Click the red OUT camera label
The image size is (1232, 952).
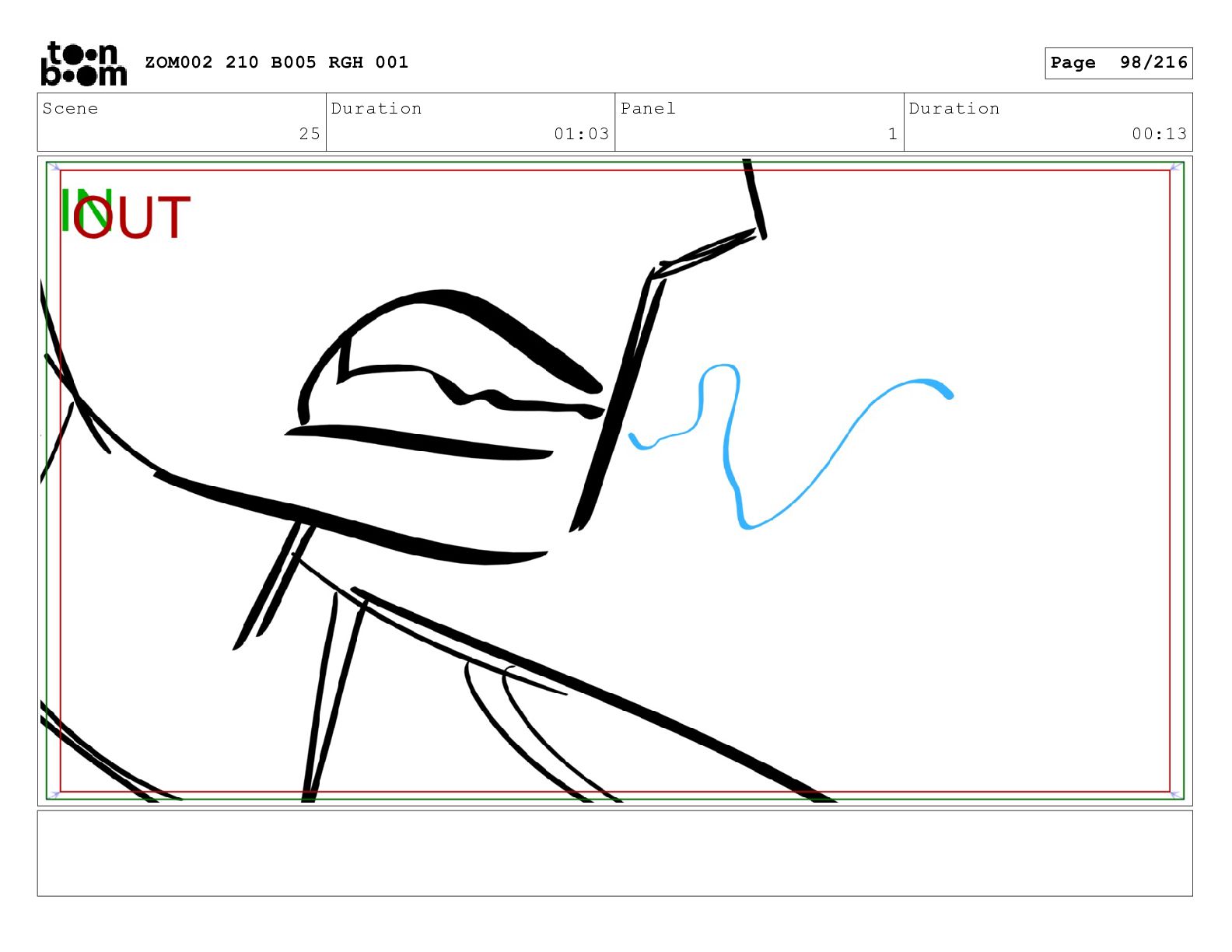click(132, 217)
